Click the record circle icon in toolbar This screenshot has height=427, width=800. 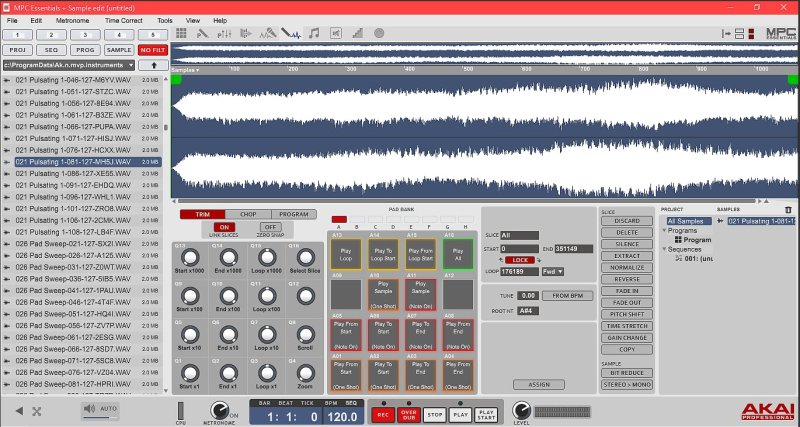coord(379,33)
